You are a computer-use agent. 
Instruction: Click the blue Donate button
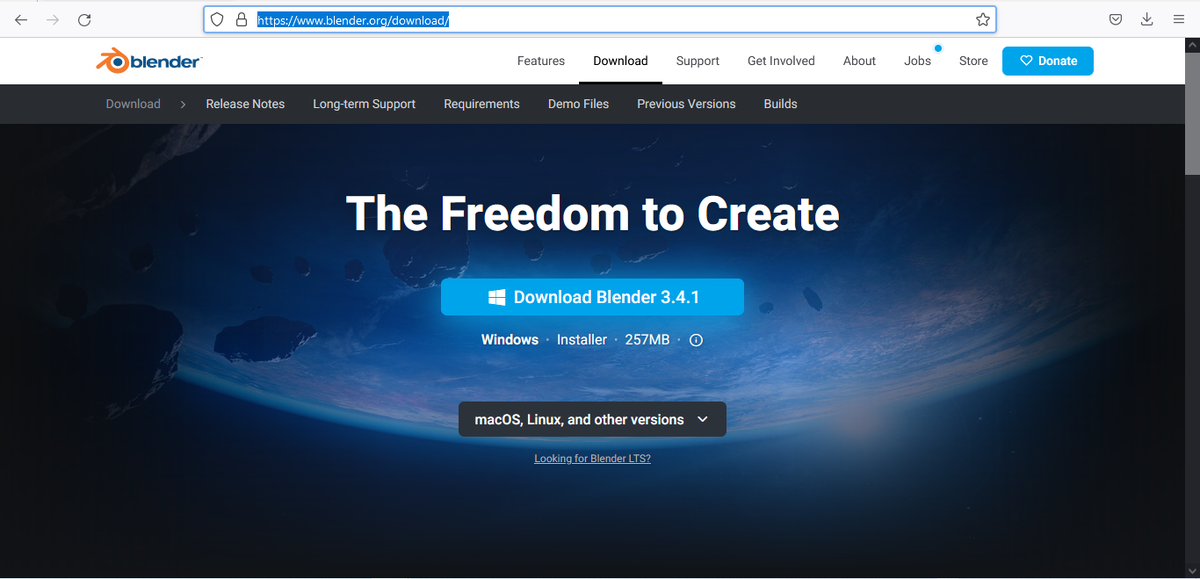click(x=1048, y=61)
